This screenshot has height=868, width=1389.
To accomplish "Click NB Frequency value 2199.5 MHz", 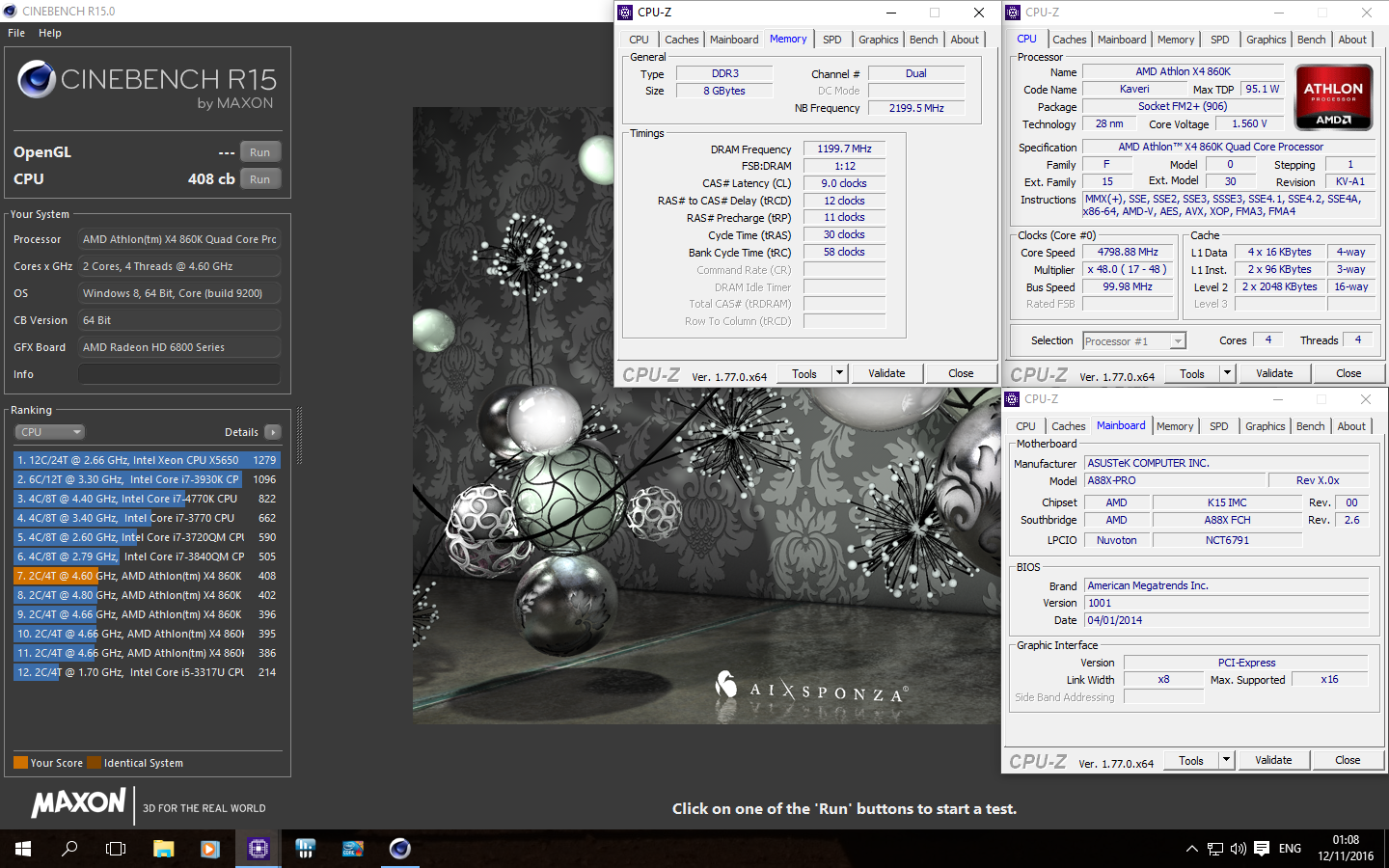I will (x=916, y=108).
